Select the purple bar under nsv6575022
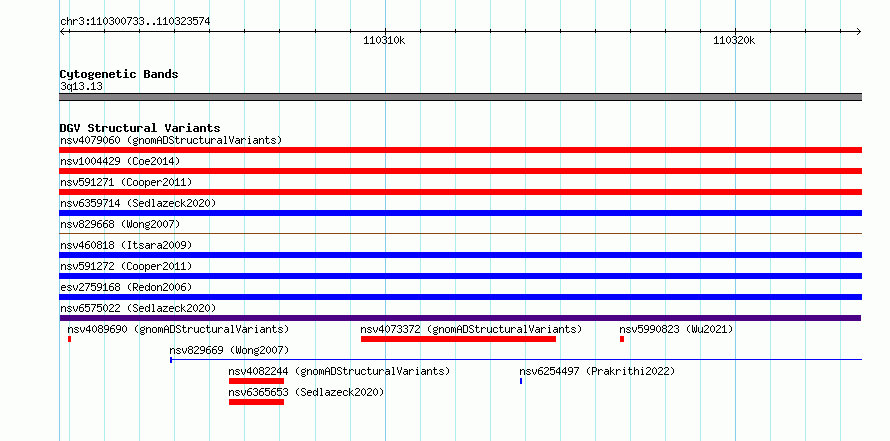The width and height of the screenshot is (890, 441). [460, 318]
